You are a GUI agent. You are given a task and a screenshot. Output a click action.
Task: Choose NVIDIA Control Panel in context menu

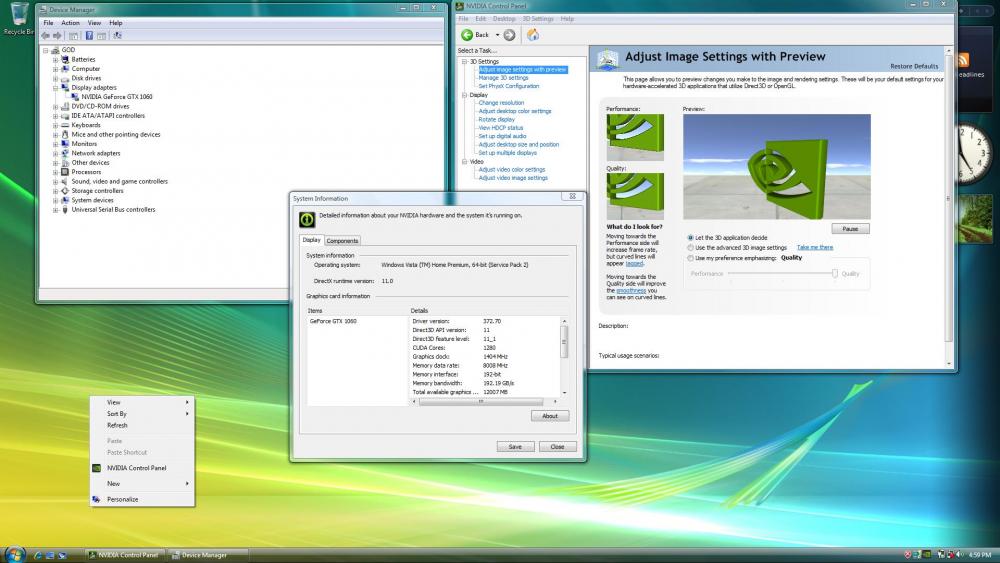tap(136, 468)
